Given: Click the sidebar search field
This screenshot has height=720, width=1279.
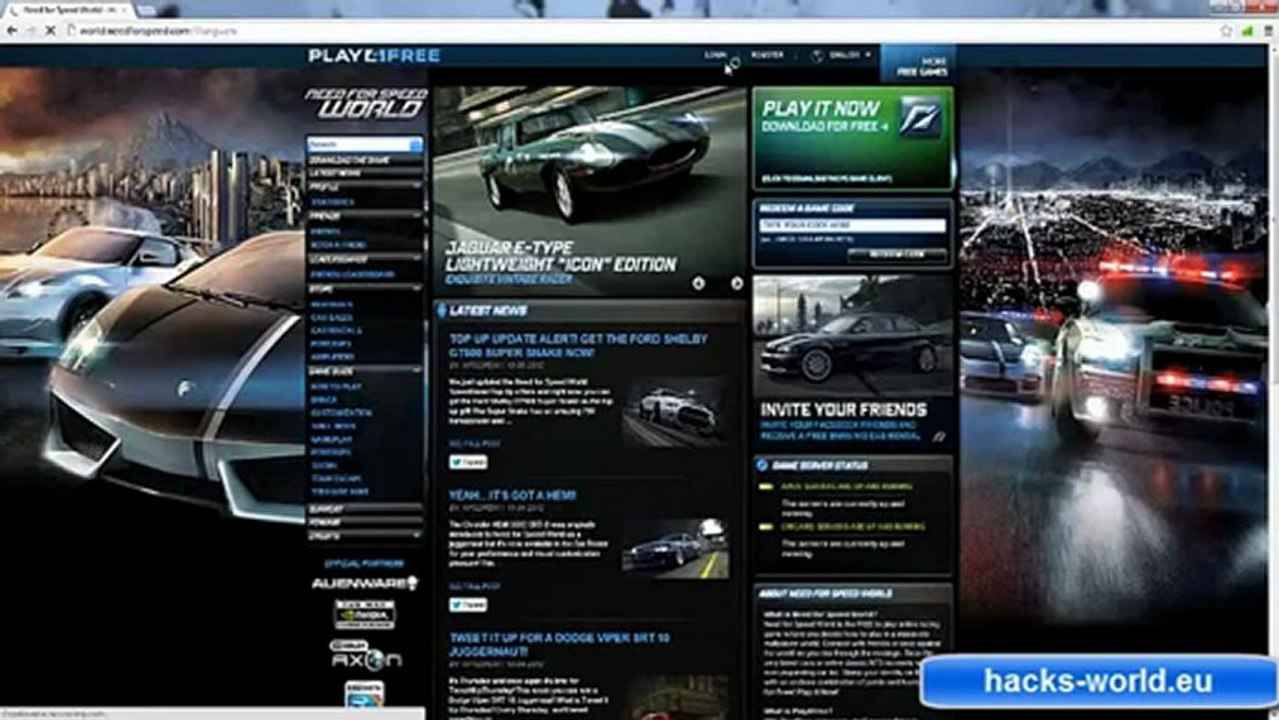Looking at the screenshot, I should pos(365,144).
